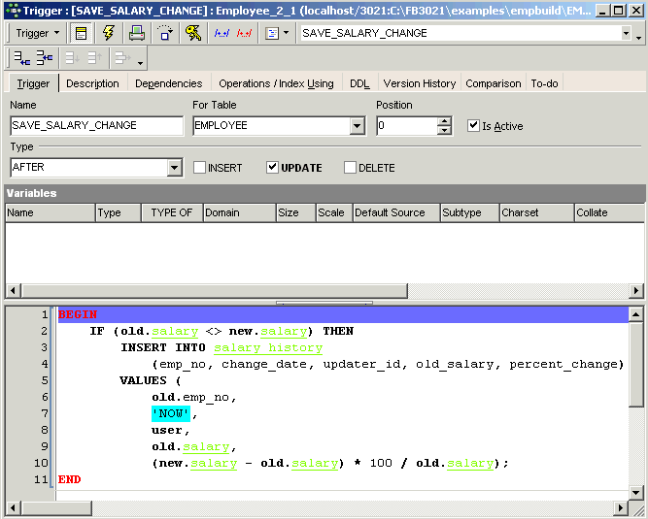Viewport: 648px width, 519px height.
Task: Click variables grid scroll right arrow
Action: 636,290
